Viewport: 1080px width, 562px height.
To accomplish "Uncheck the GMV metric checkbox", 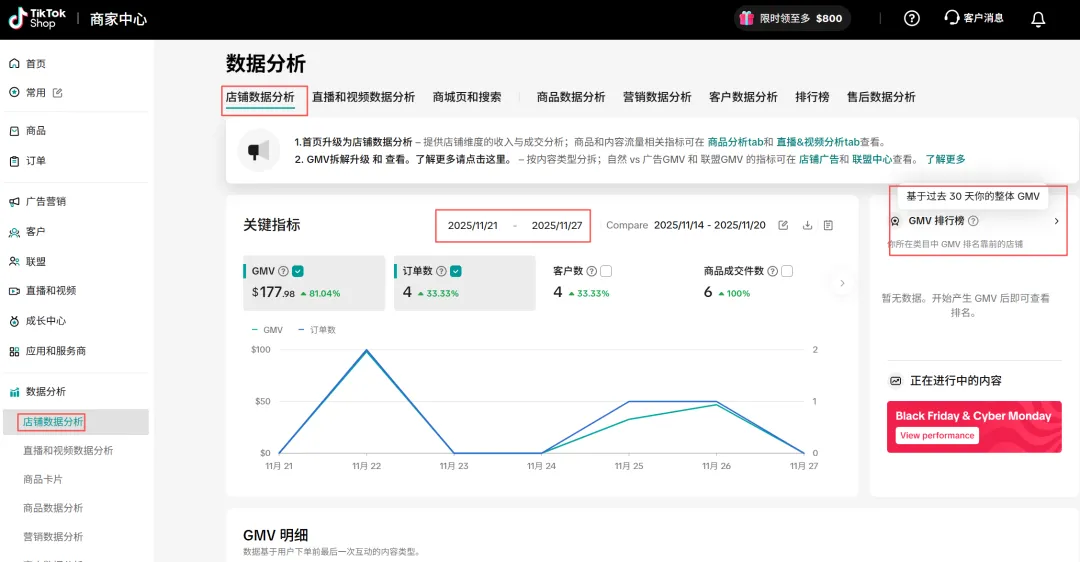I will point(298,271).
